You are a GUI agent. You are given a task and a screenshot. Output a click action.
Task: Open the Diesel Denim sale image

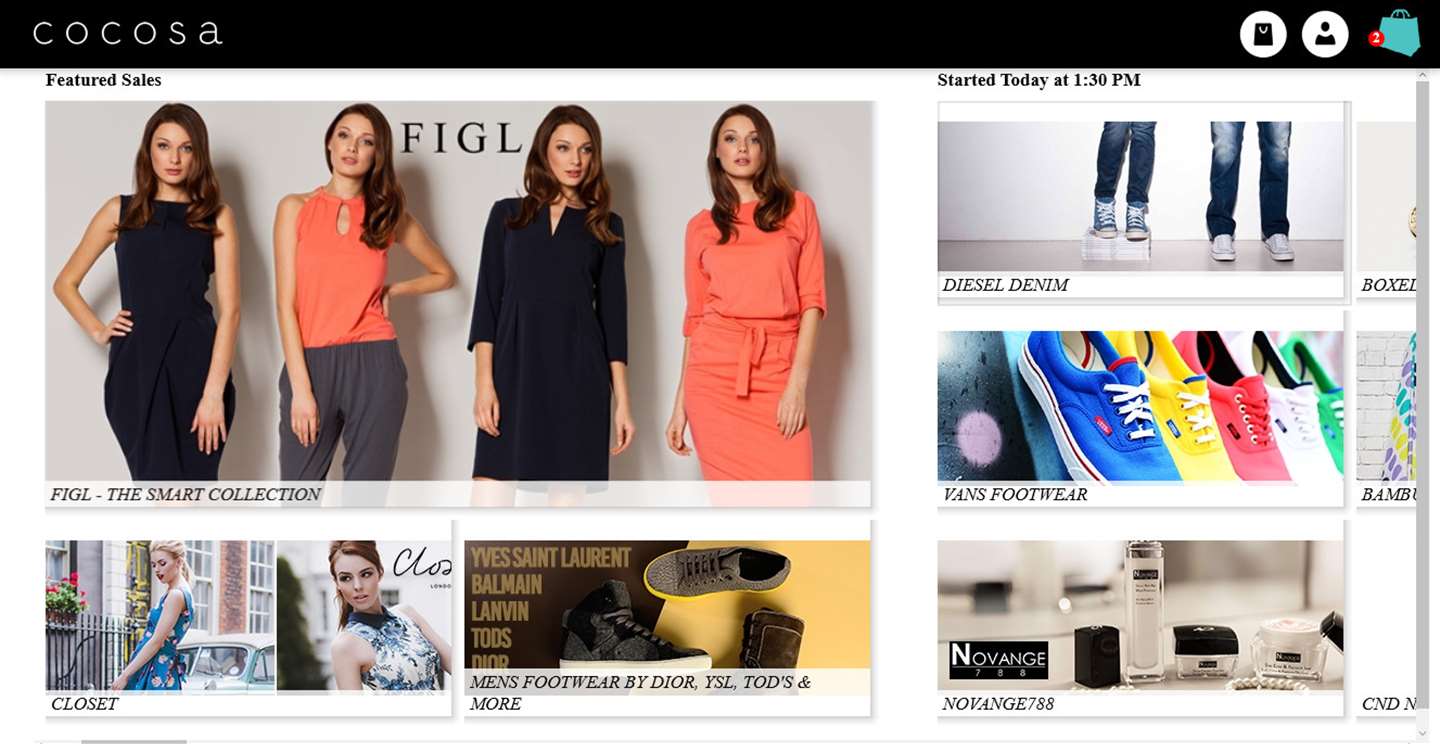(1140, 196)
